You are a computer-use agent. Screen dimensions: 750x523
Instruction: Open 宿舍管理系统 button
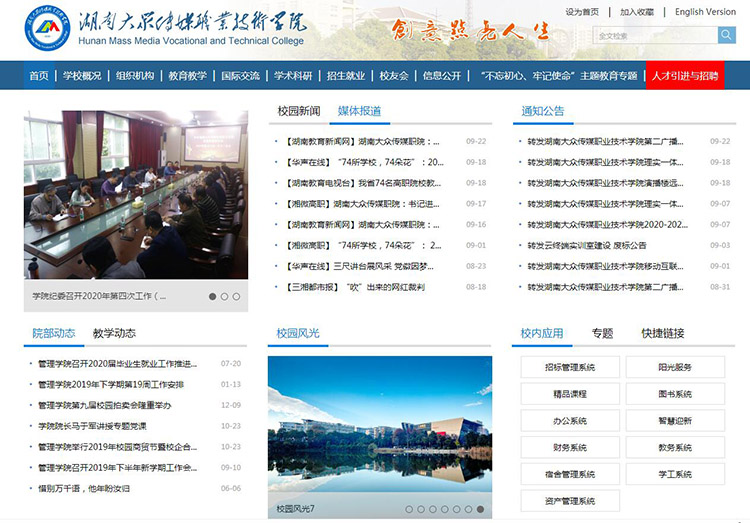point(570,474)
